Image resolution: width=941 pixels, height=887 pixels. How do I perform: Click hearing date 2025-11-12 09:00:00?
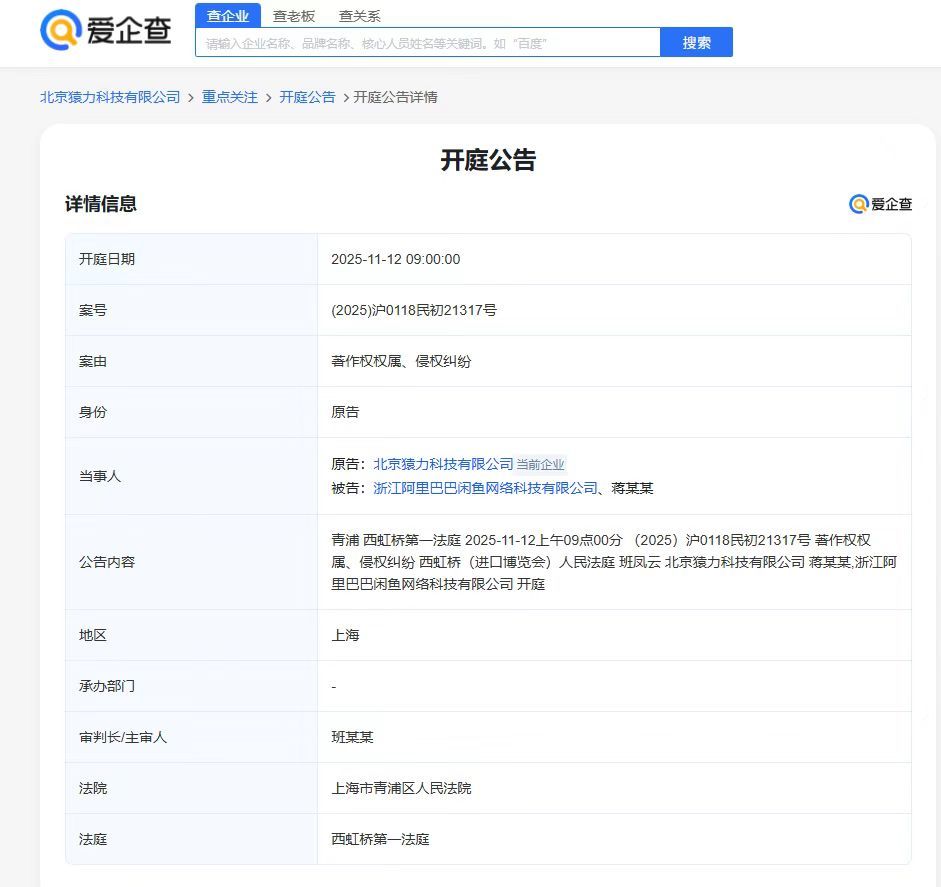pos(395,259)
